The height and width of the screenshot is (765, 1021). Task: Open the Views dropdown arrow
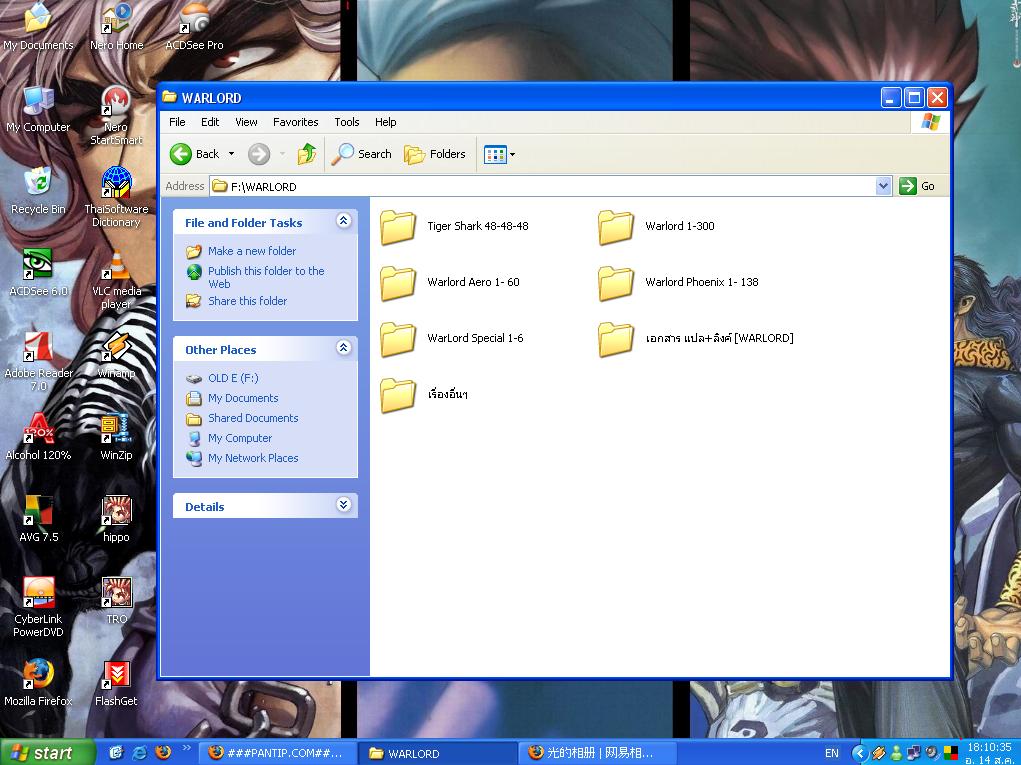512,155
